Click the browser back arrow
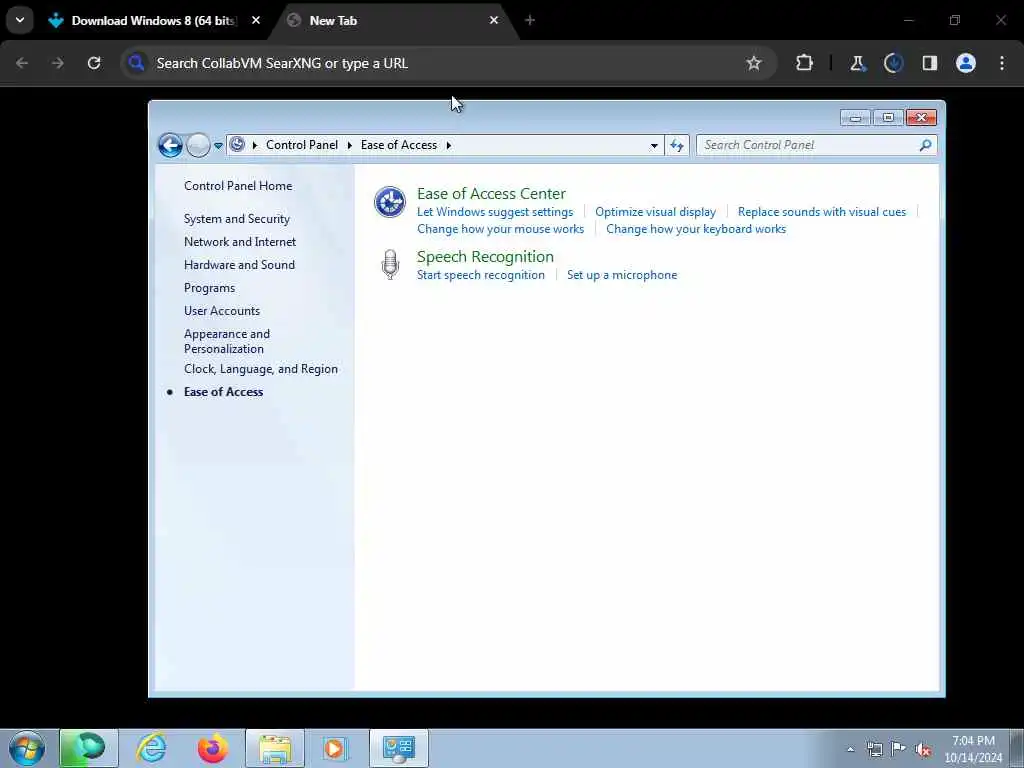Screen dimensions: 1024x768 [22, 63]
